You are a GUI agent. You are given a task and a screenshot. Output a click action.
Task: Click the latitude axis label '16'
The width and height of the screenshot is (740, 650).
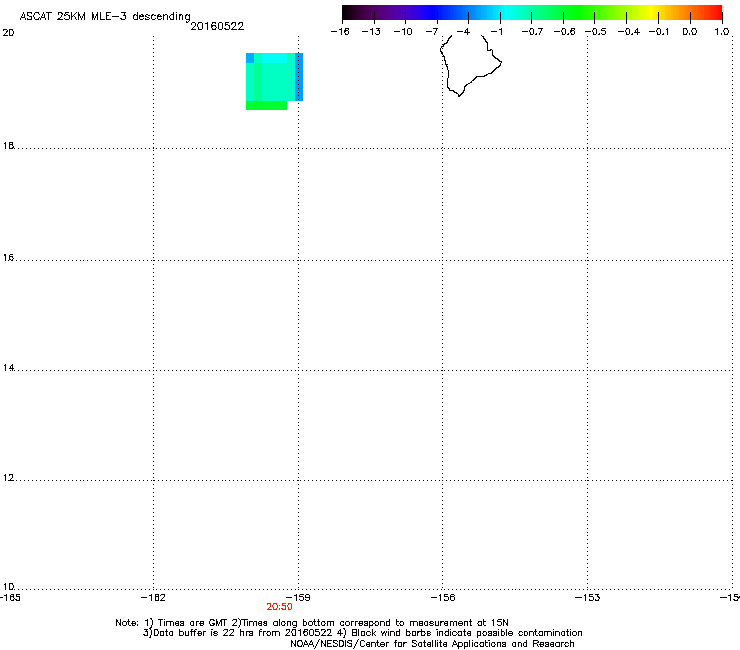click(8, 258)
